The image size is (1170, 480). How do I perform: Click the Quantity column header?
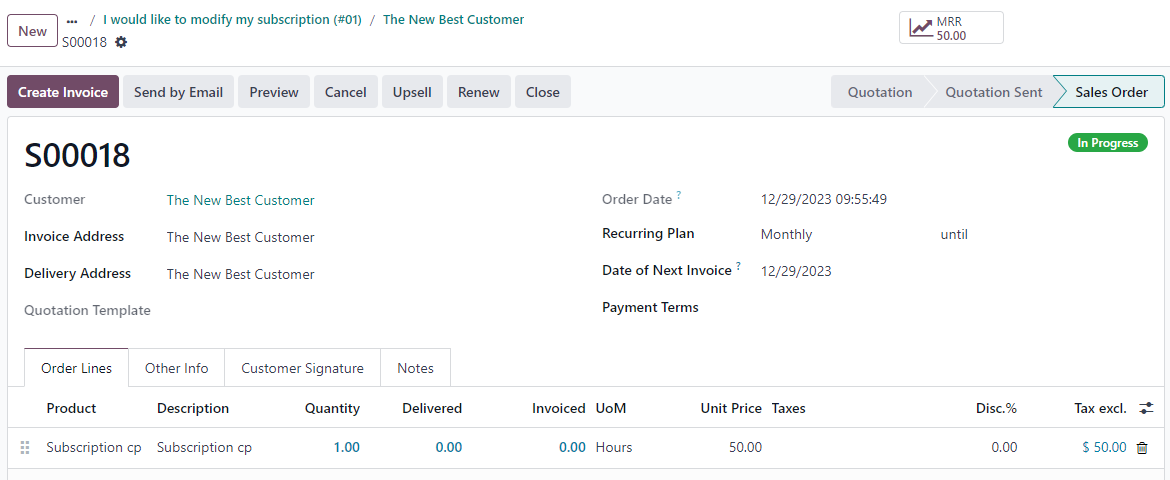(x=332, y=408)
